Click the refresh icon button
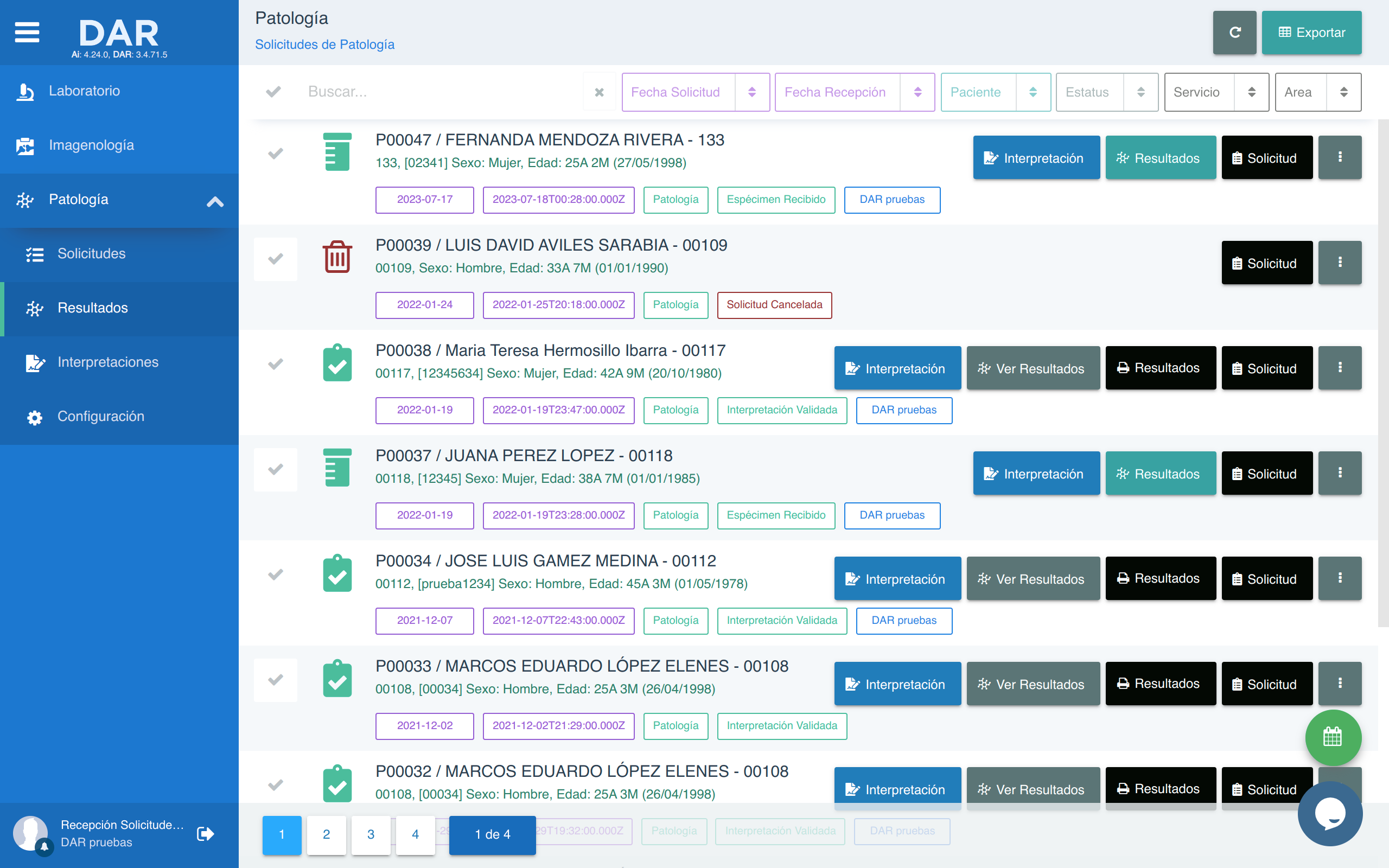The width and height of the screenshot is (1389, 868). coord(1234,33)
